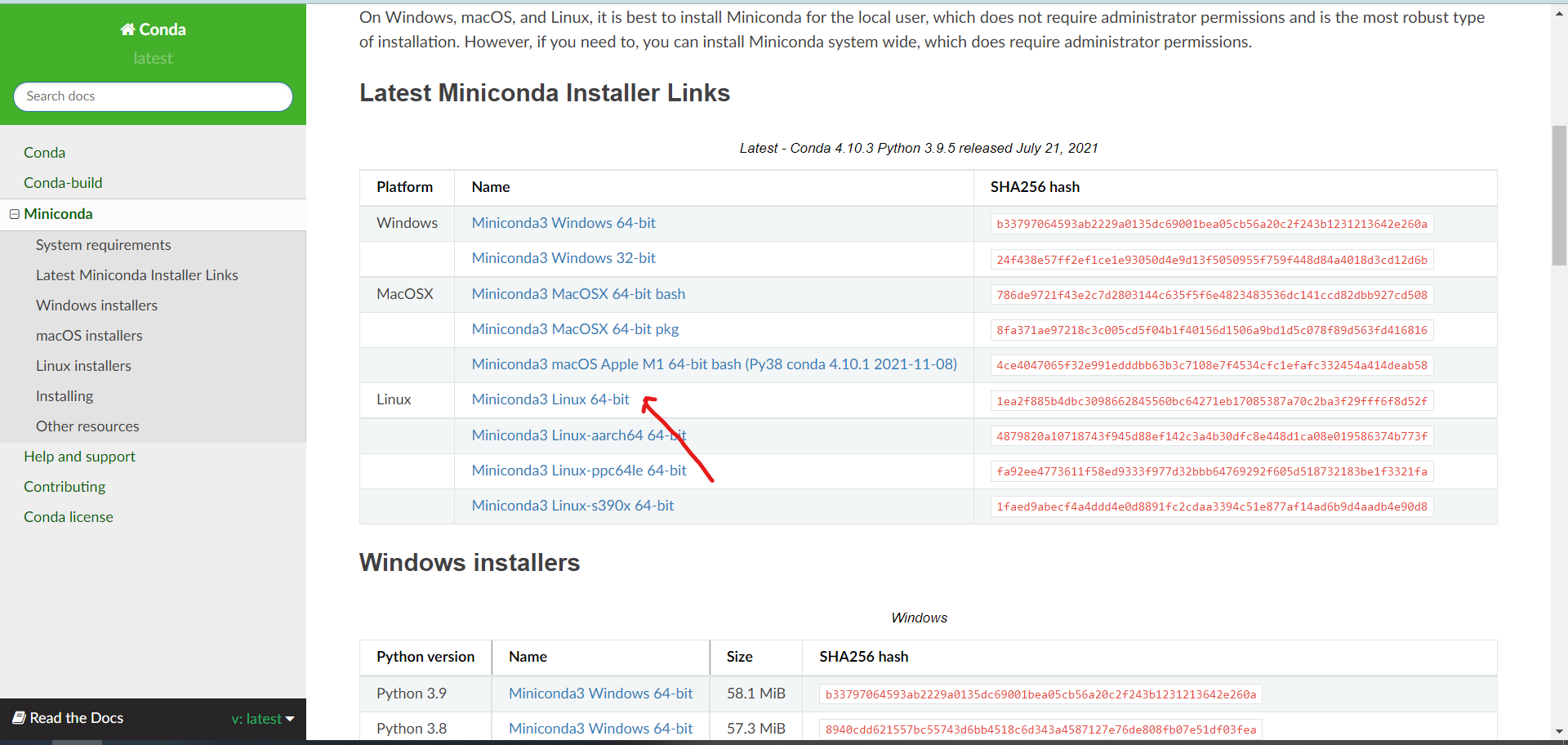Click the Linux-aarch64 hash starting 4879820a
This screenshot has height=745, width=1568.
(1212, 436)
